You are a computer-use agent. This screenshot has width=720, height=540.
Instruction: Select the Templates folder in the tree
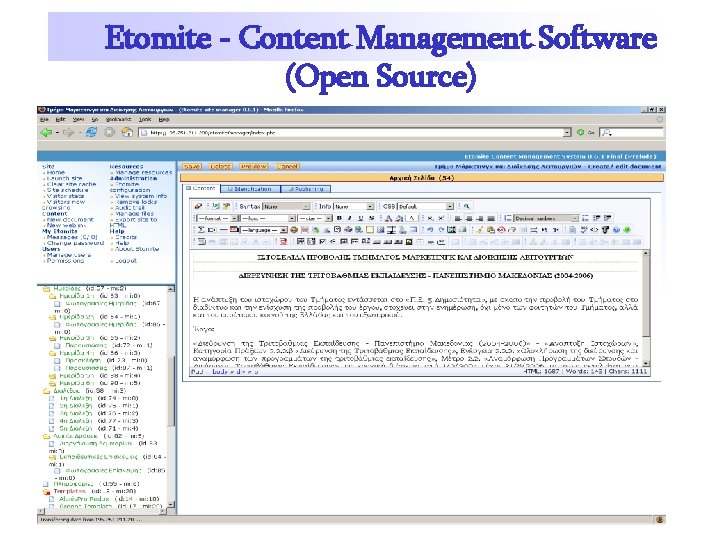pos(69,491)
